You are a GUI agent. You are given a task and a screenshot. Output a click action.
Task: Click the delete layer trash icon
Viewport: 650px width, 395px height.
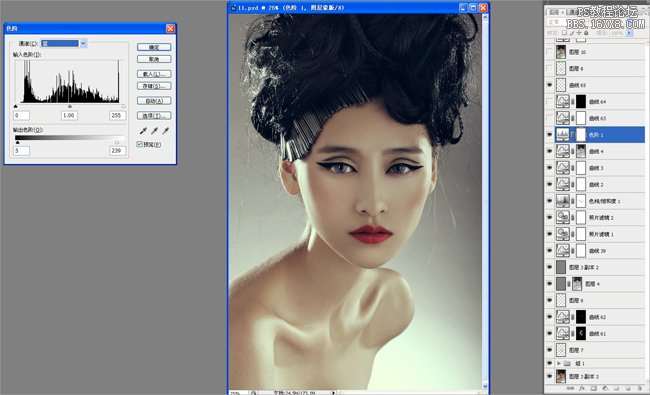tap(640, 389)
